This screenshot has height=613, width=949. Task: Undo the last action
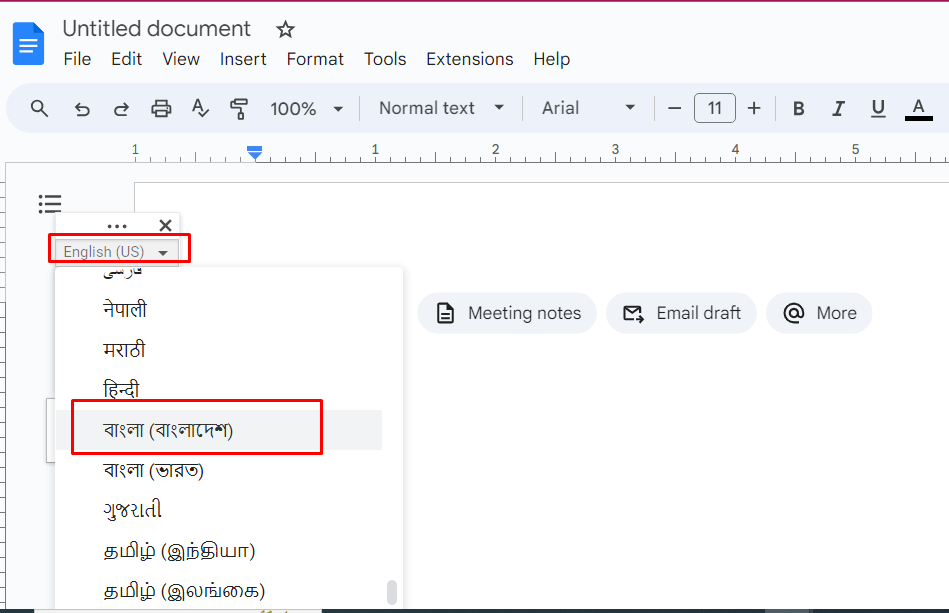(x=82, y=109)
